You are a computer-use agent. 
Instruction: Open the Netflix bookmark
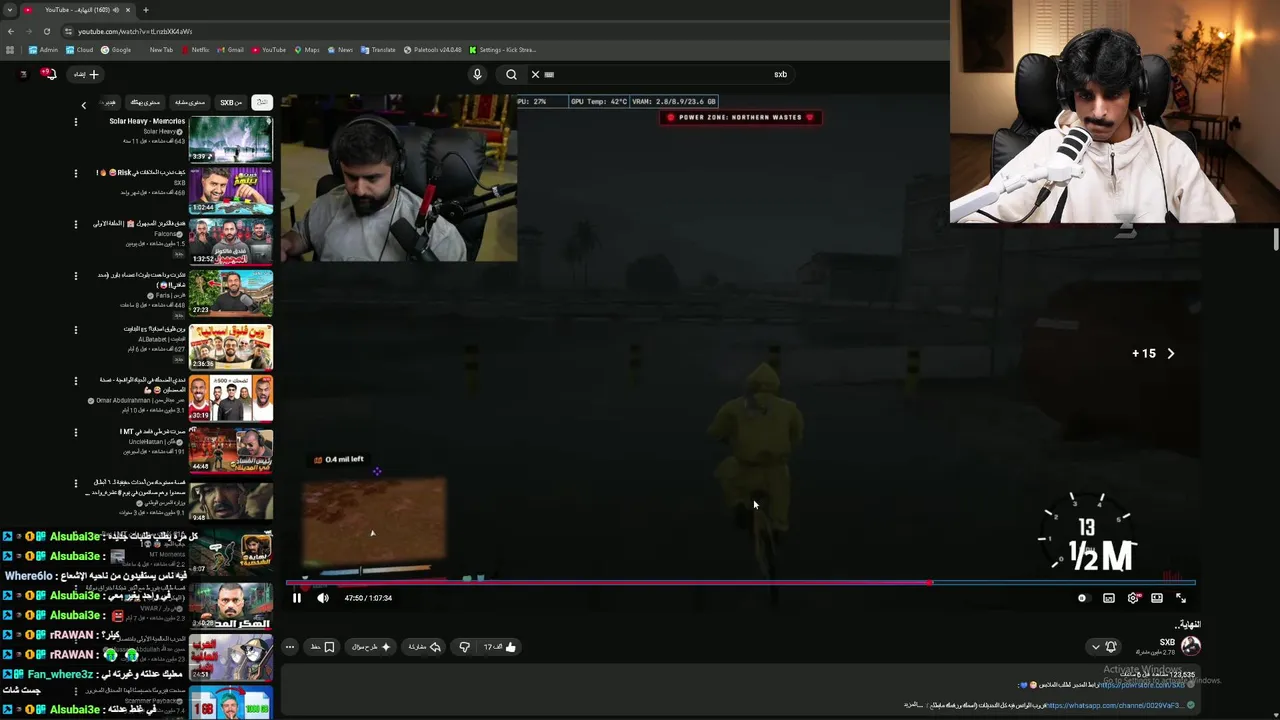click(x=195, y=50)
